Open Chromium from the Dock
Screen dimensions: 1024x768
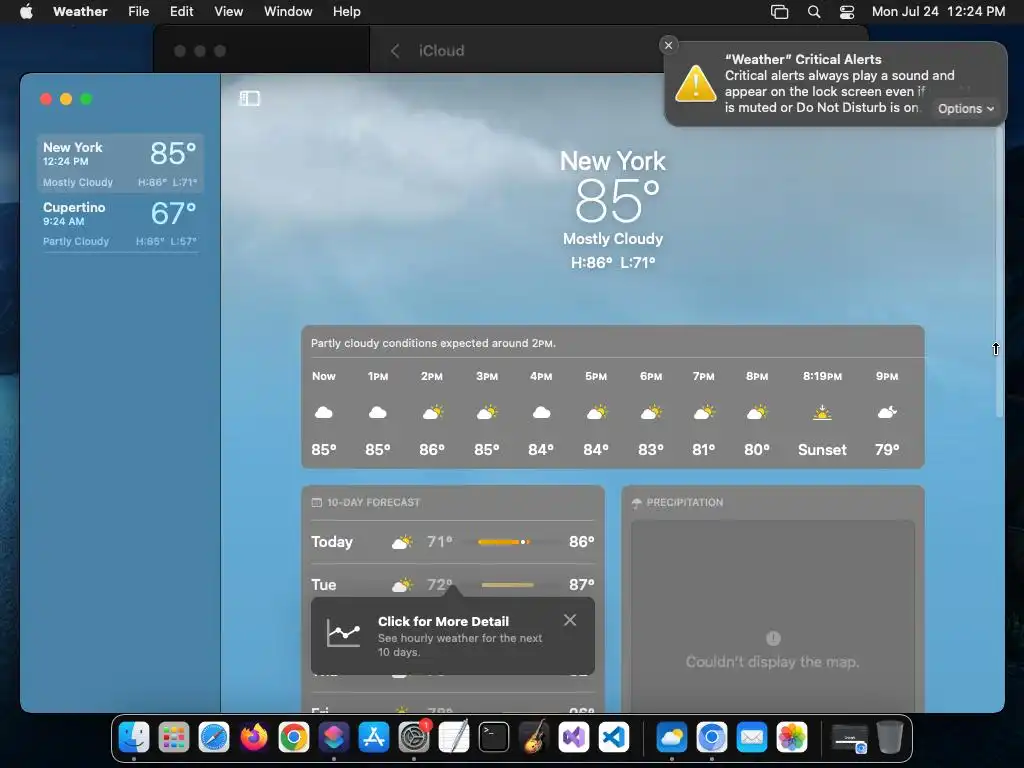[712, 737]
